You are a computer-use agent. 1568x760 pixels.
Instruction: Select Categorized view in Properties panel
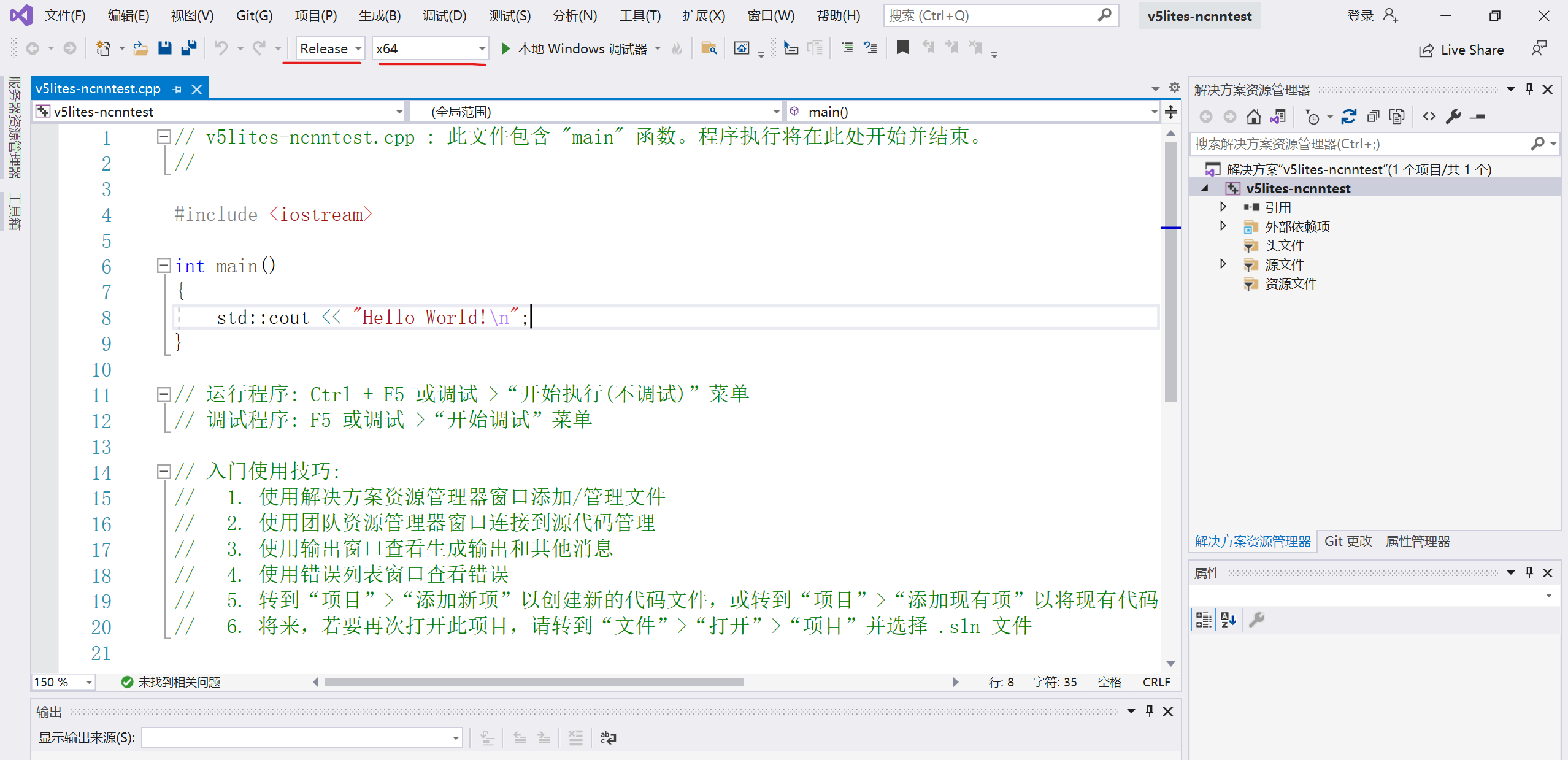click(x=1204, y=620)
